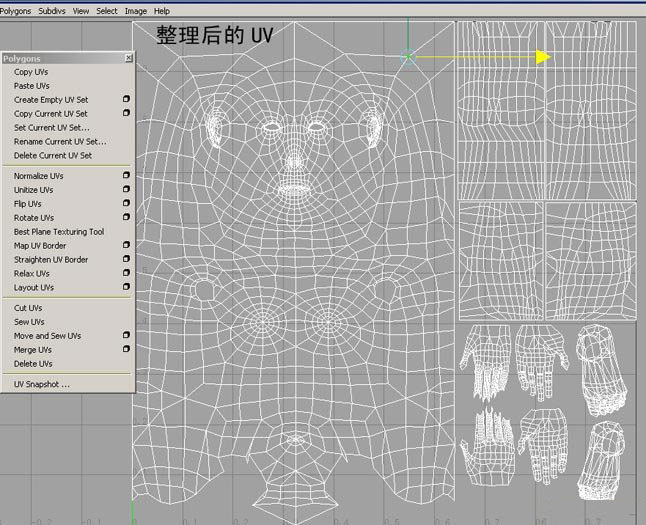Open options box for Flip UVs
646x525 pixels.
coord(126,203)
